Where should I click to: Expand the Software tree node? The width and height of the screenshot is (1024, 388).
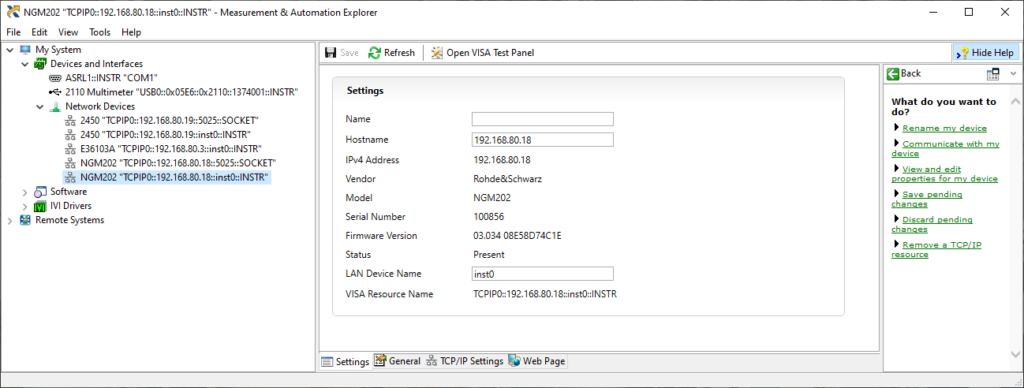pyautogui.click(x=25, y=192)
